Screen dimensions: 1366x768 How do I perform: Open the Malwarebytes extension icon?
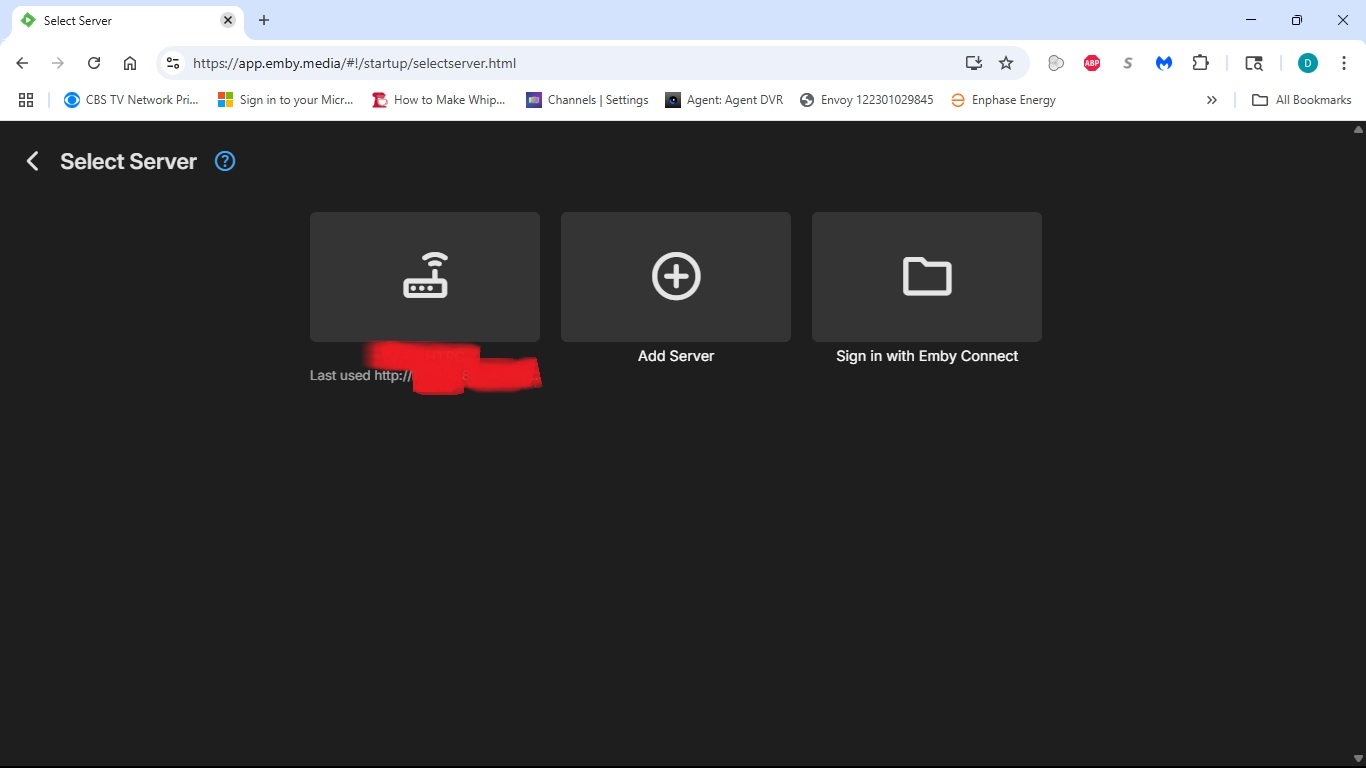point(1164,63)
